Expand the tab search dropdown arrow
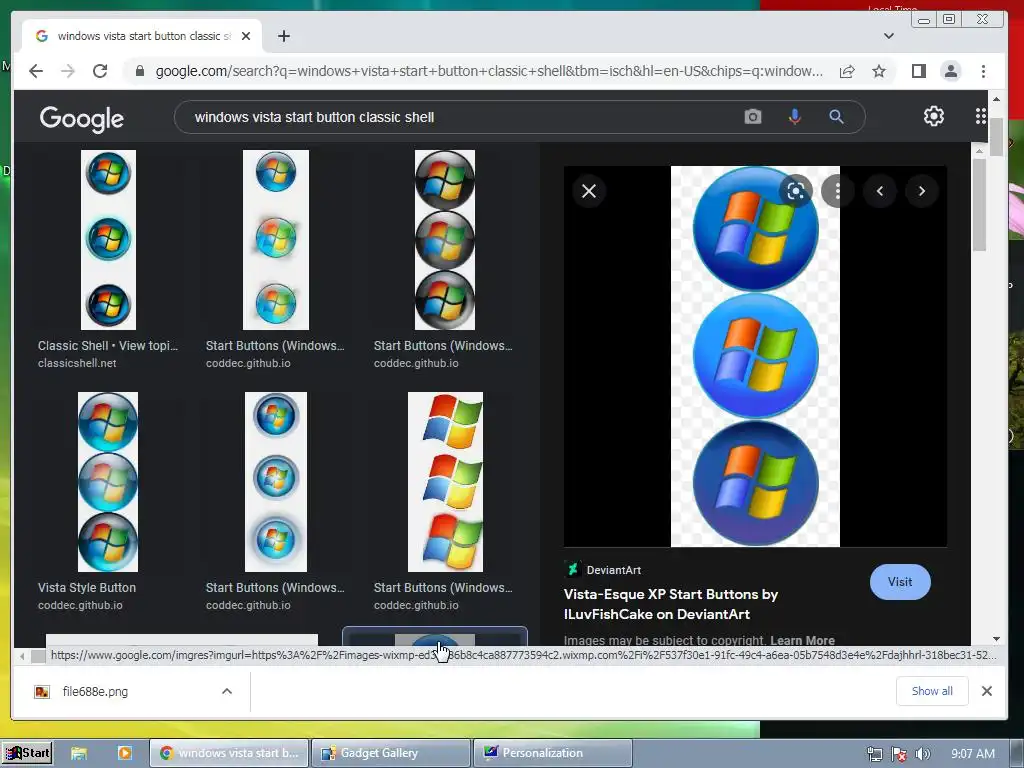The height and width of the screenshot is (768, 1024). (x=888, y=36)
